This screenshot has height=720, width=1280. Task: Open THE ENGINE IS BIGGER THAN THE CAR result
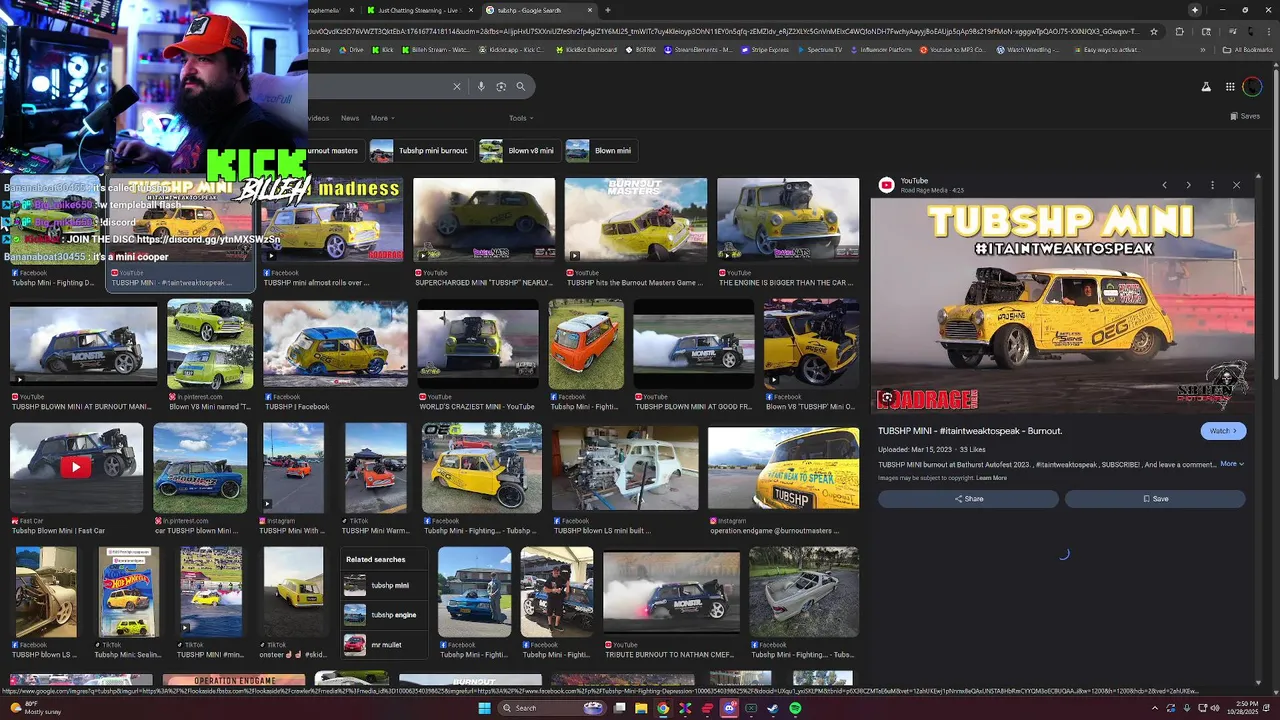[788, 220]
